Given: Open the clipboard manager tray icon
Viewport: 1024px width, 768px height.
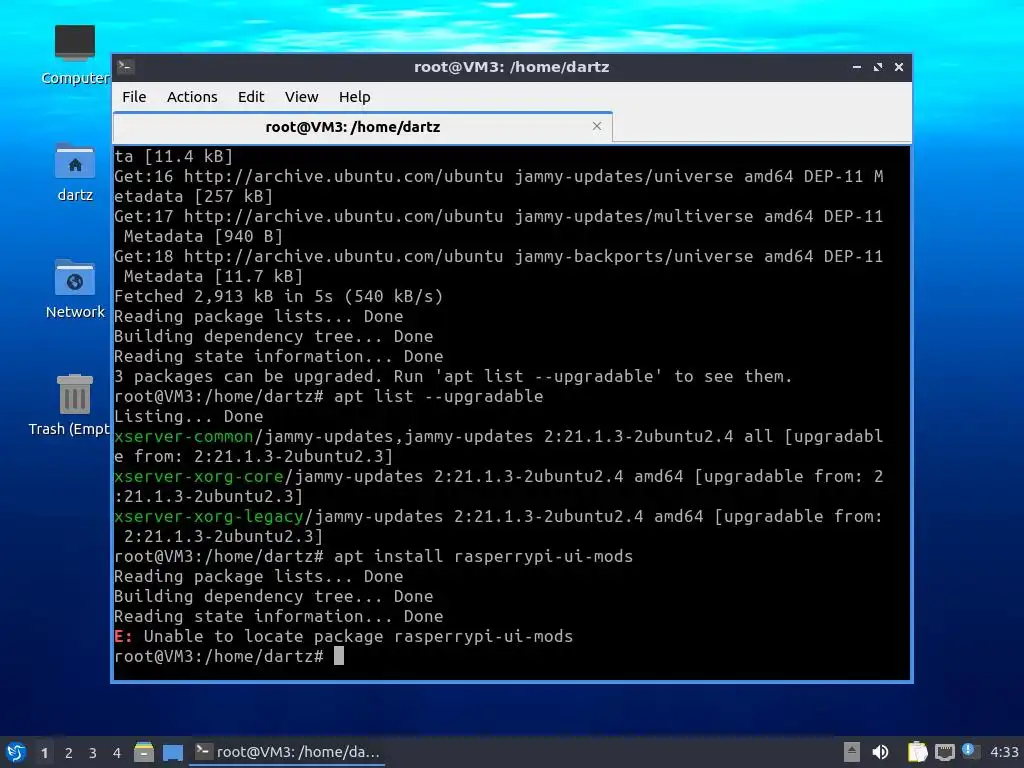Looking at the screenshot, I should coord(918,752).
